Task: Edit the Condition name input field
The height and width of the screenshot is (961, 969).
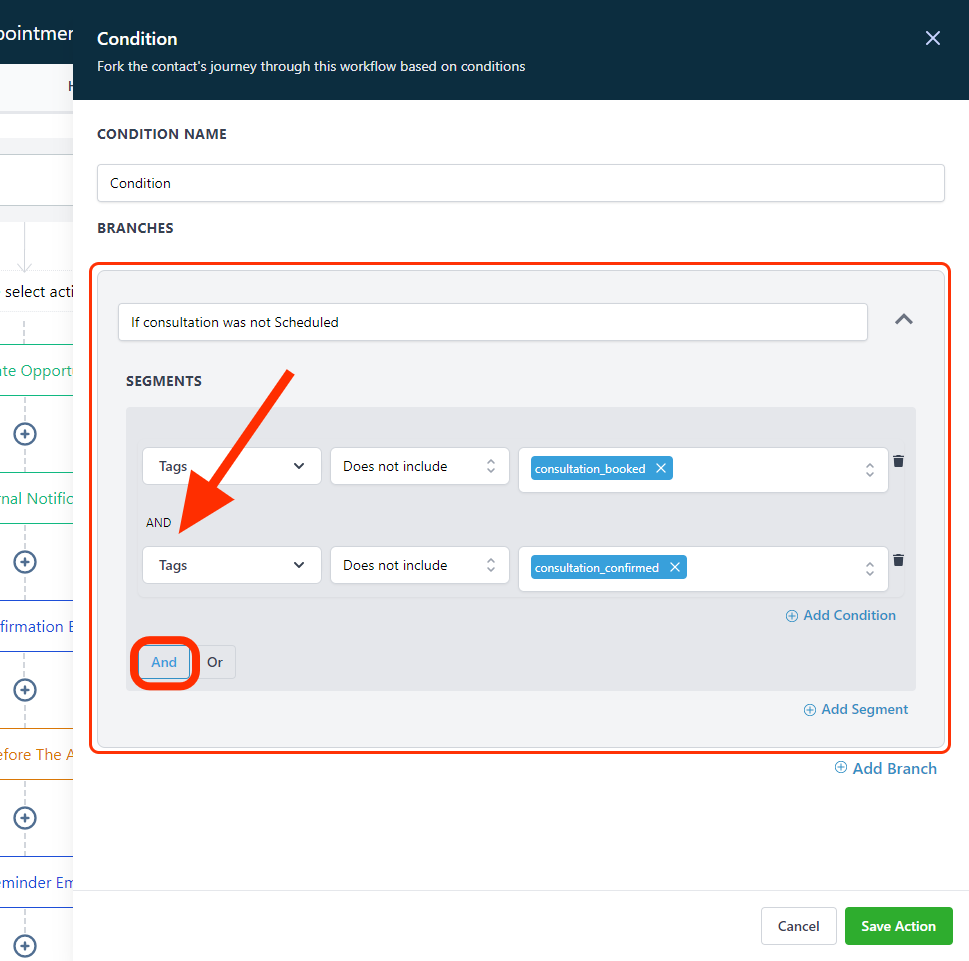Action: coord(520,183)
